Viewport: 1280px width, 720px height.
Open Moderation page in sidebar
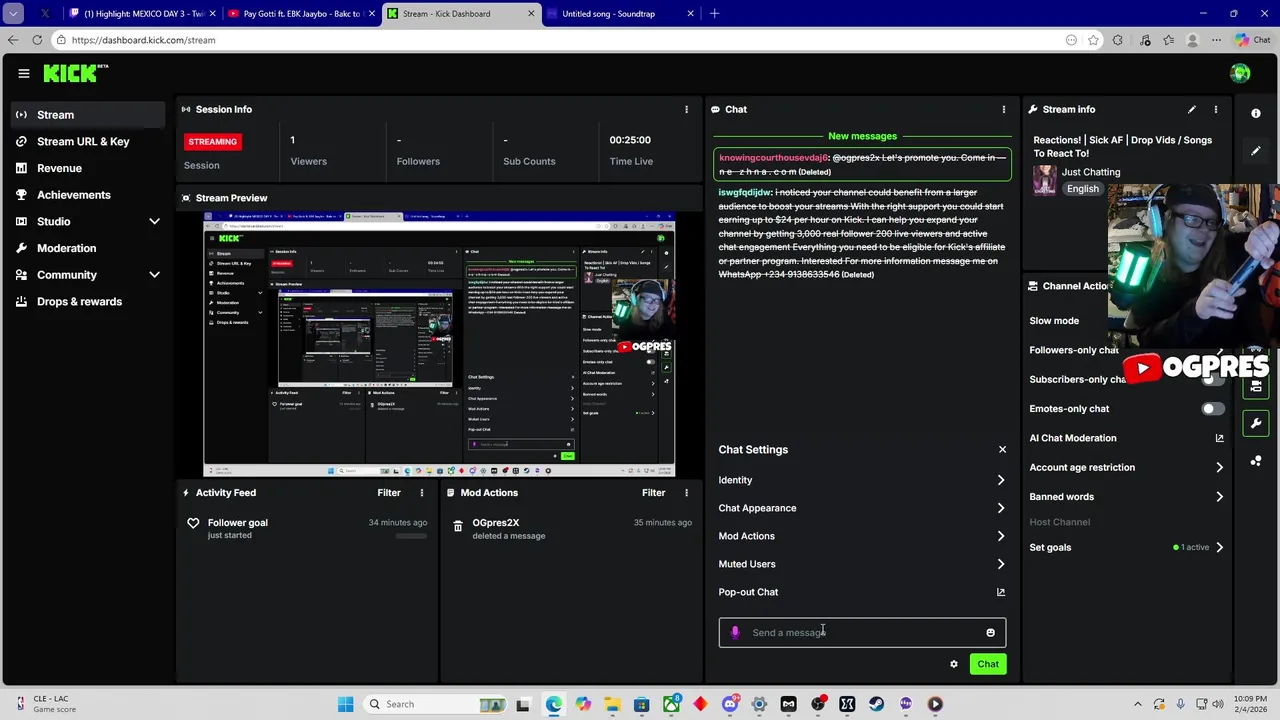(88, 248)
